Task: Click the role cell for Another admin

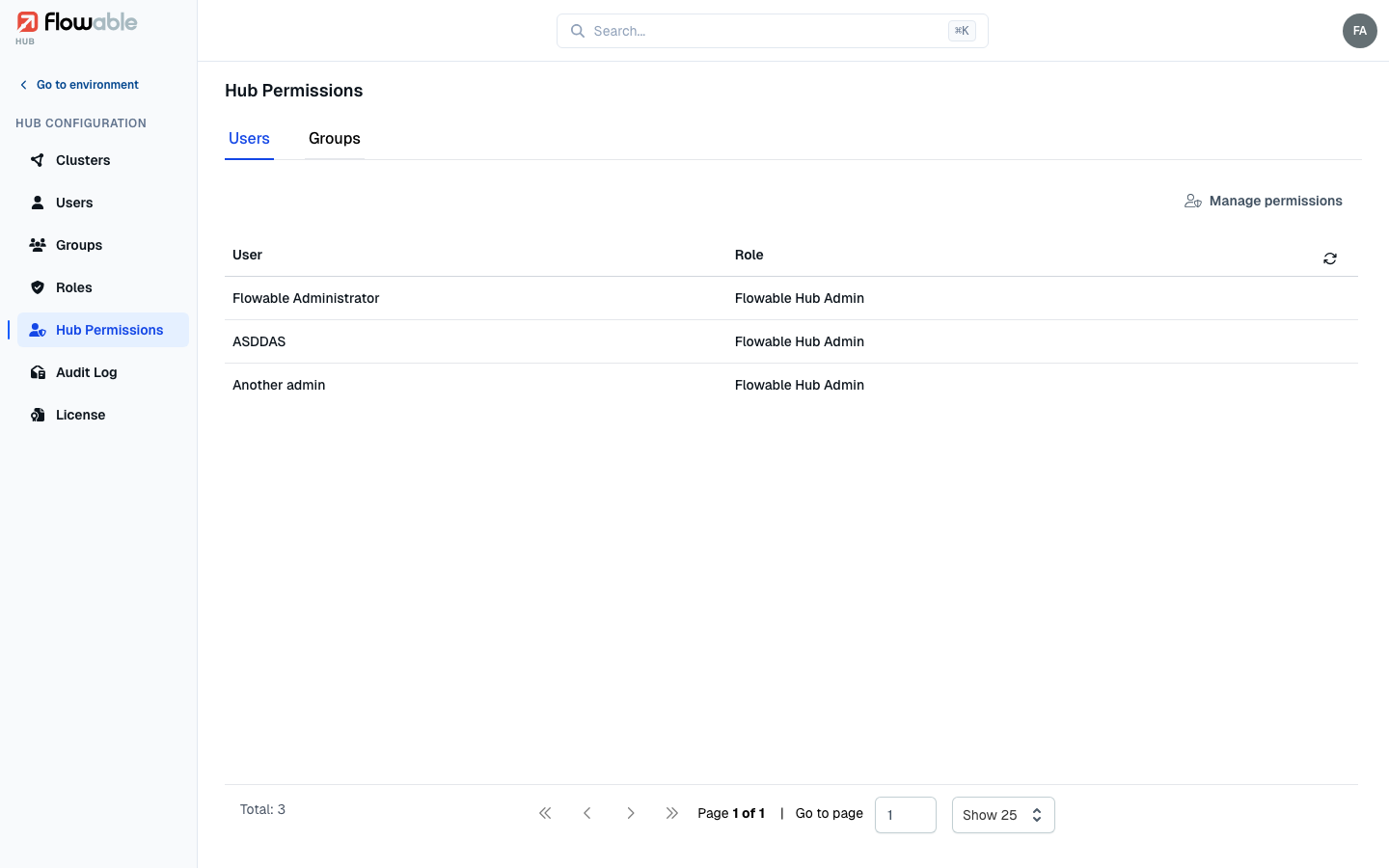Action: (800, 385)
